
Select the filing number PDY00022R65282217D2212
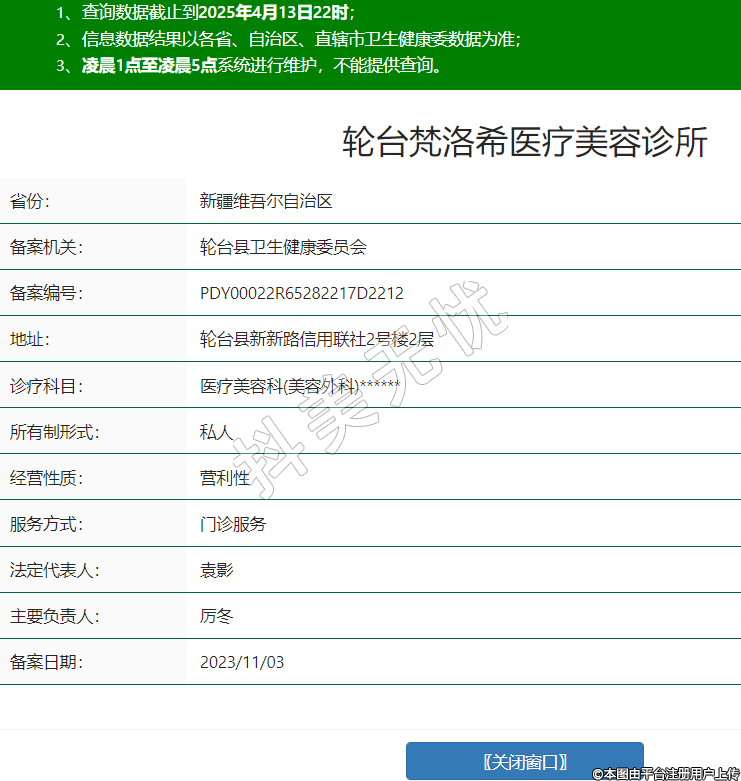pos(301,293)
